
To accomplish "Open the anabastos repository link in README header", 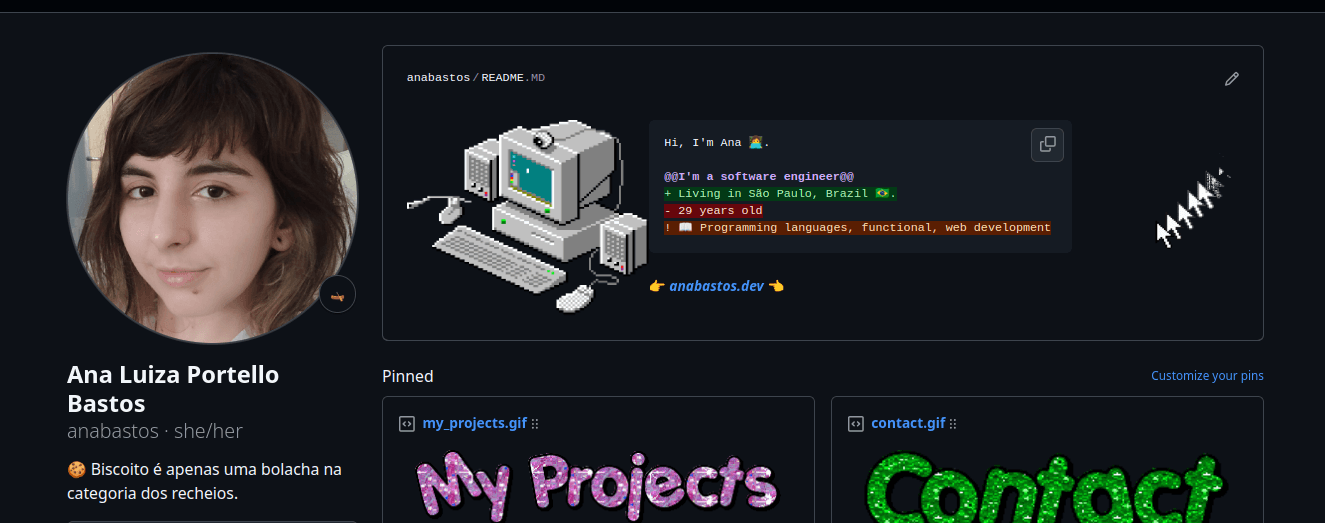I will pos(438,78).
